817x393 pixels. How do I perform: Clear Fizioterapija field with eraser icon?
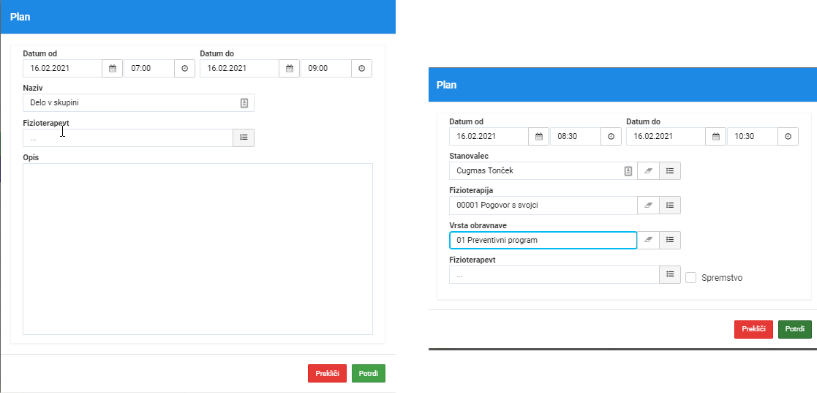coord(649,205)
